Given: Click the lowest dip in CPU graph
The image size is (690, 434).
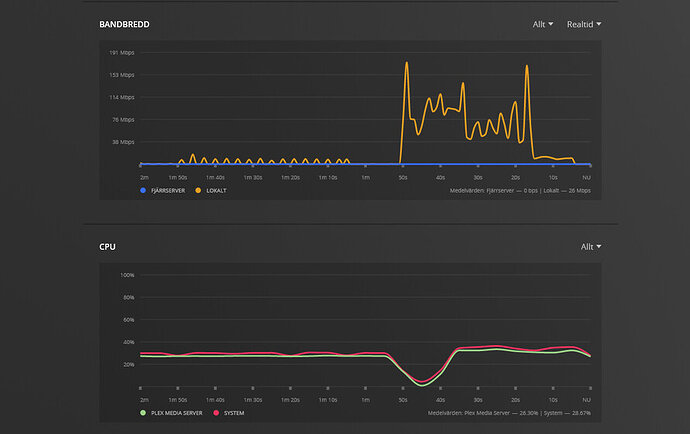Looking at the screenshot, I should pos(422,384).
